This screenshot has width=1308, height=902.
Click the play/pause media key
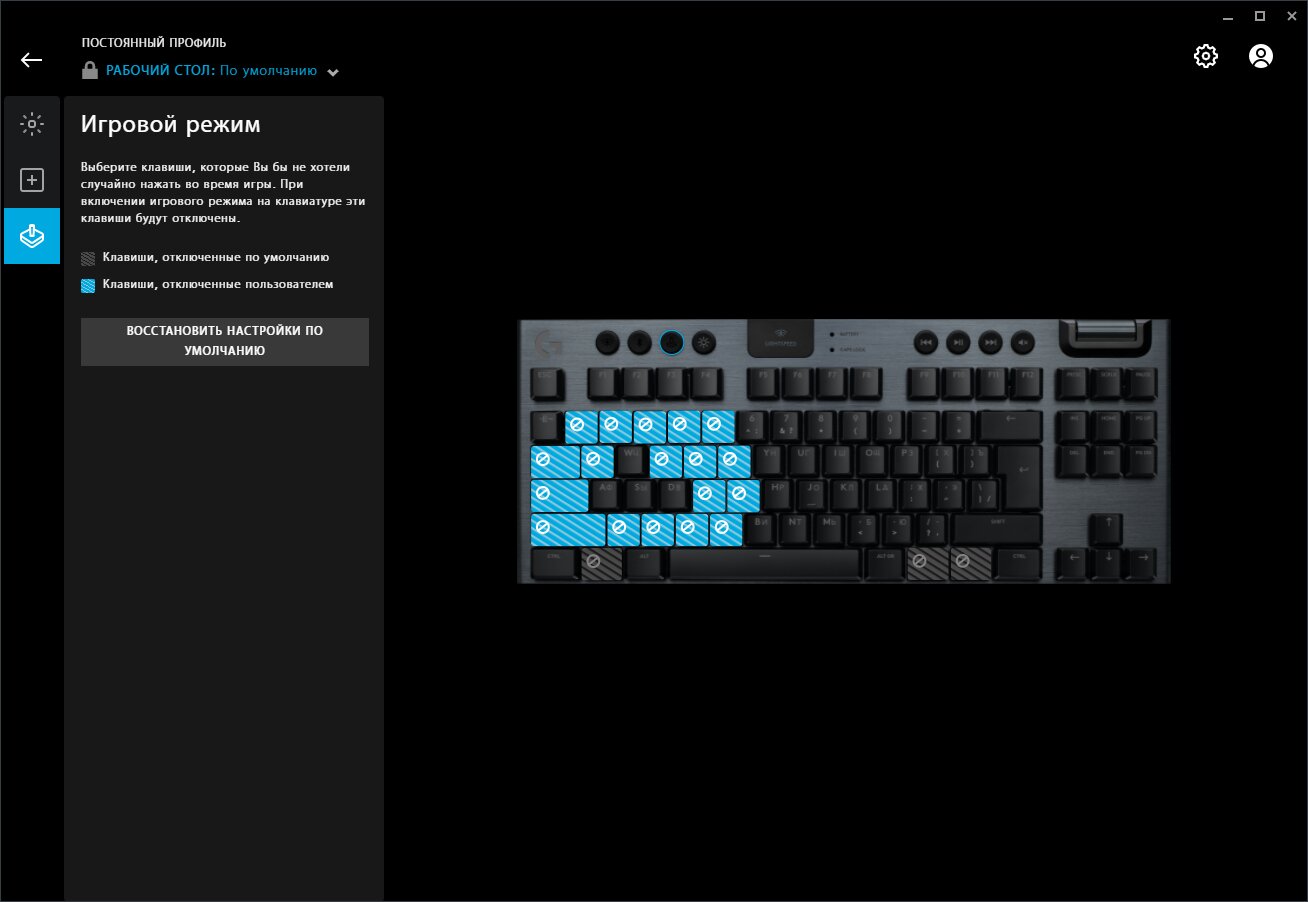[958, 342]
